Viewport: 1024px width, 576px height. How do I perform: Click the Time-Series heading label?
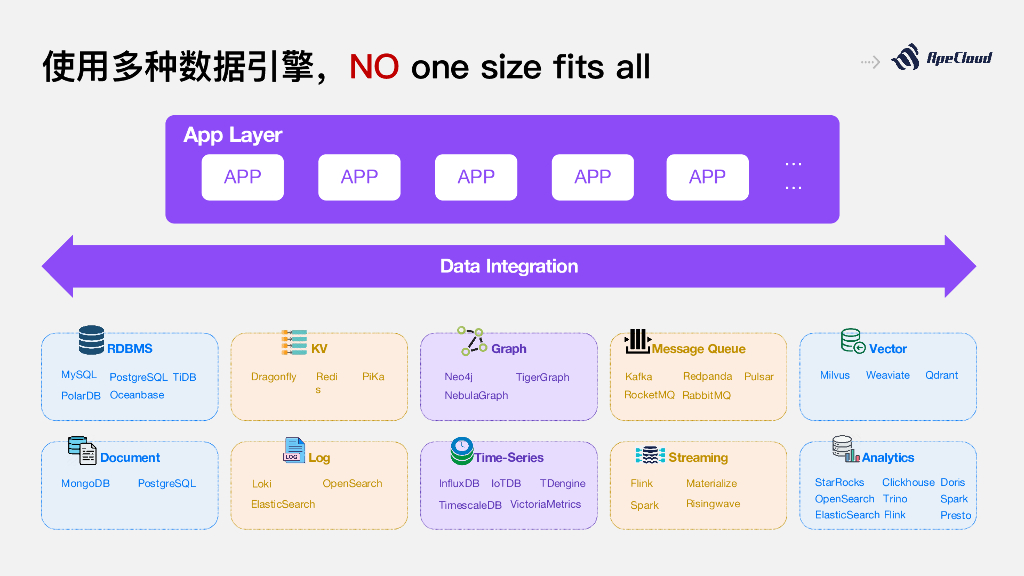pos(509,458)
